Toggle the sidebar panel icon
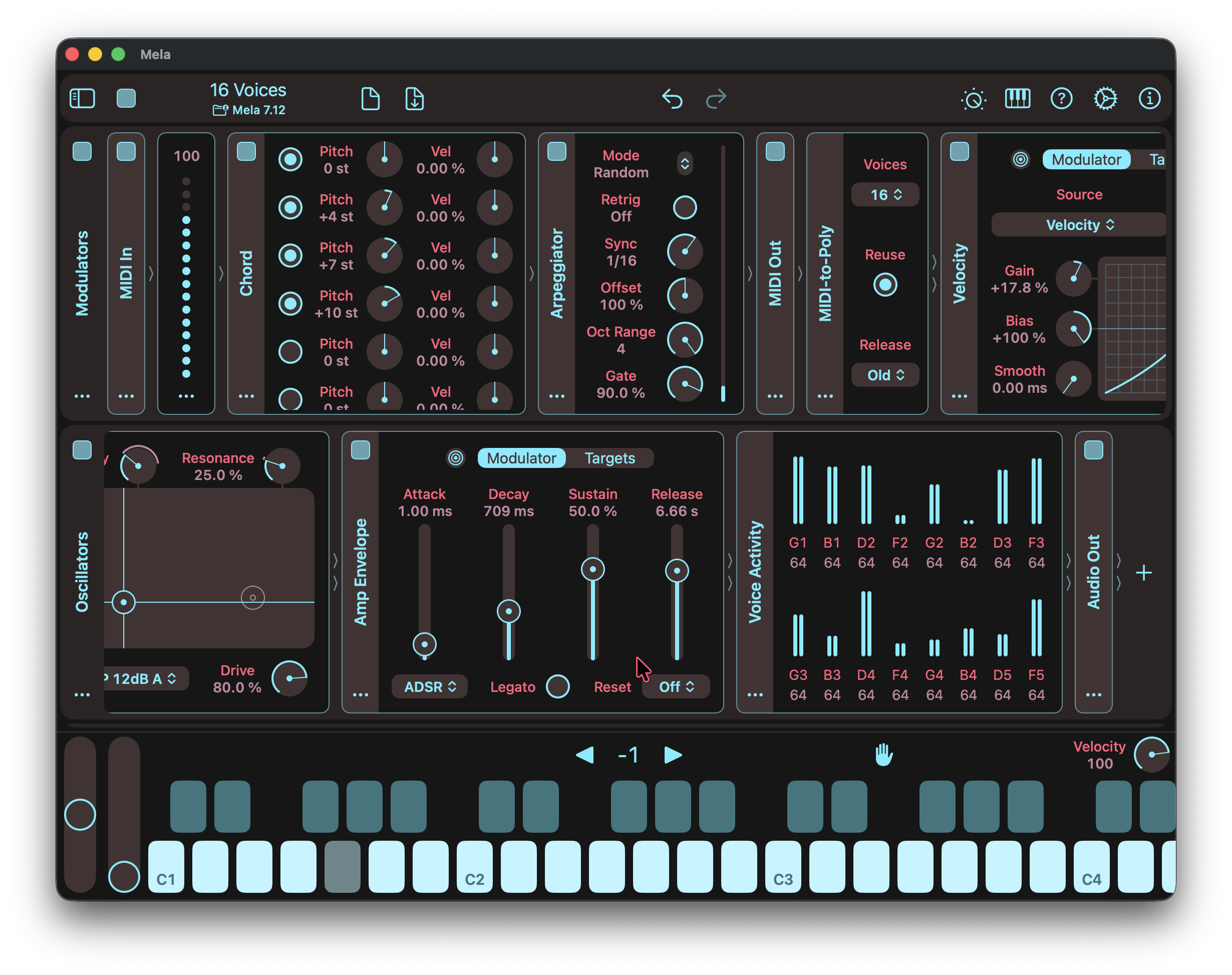Viewport: 1232px width, 975px height. (82, 98)
